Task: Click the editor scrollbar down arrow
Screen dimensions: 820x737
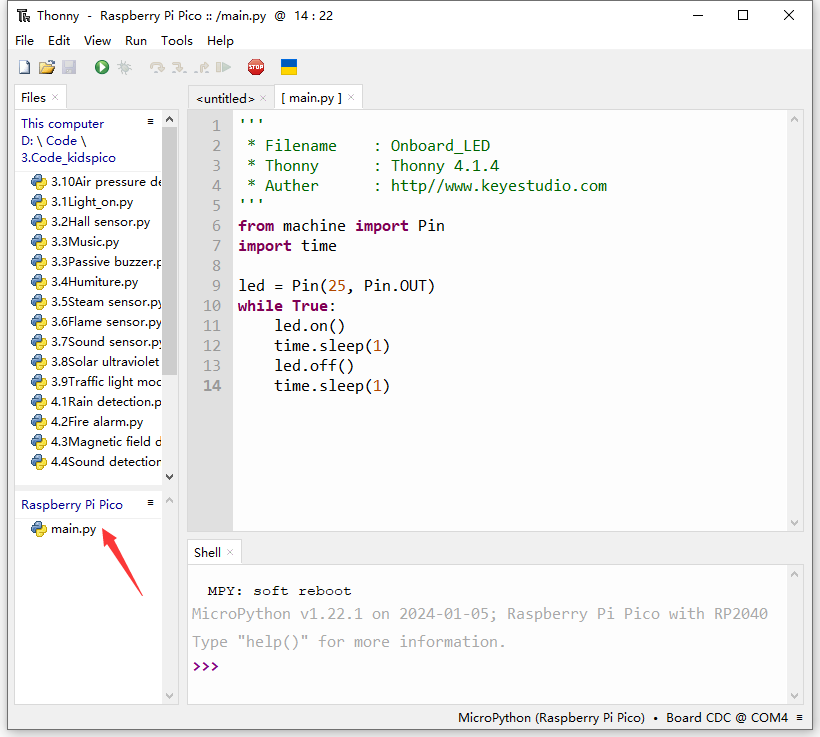Action: [794, 523]
